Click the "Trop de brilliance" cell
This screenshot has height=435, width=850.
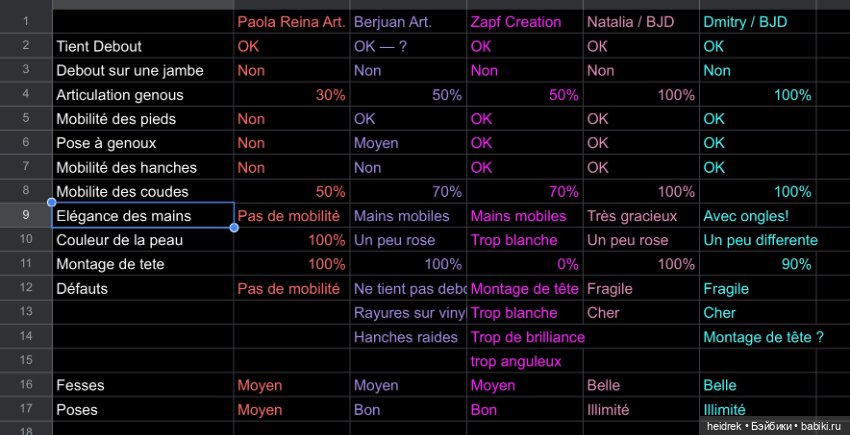point(524,337)
